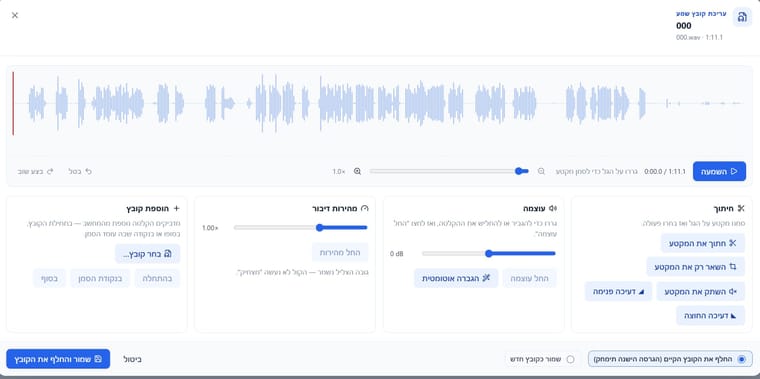Click the בטל undo button
This screenshot has width=760, height=379.
[80, 171]
